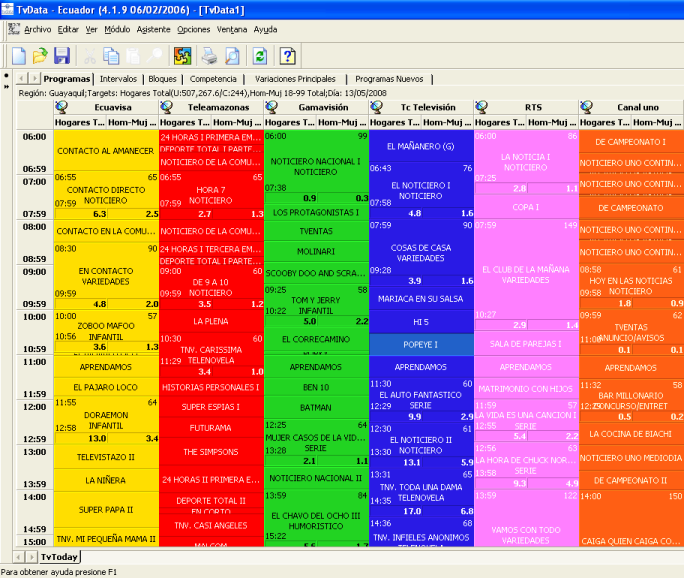Click the Cut scissors icon

[89, 56]
